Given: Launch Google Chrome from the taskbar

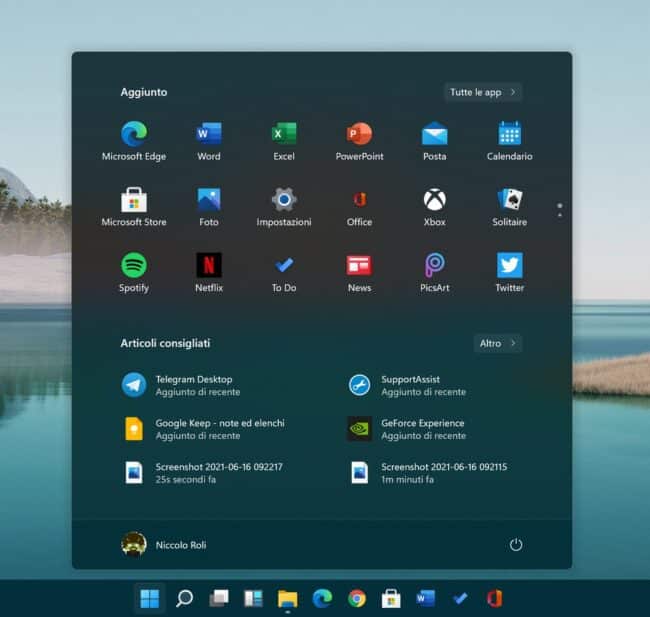Looking at the screenshot, I should click(x=357, y=598).
